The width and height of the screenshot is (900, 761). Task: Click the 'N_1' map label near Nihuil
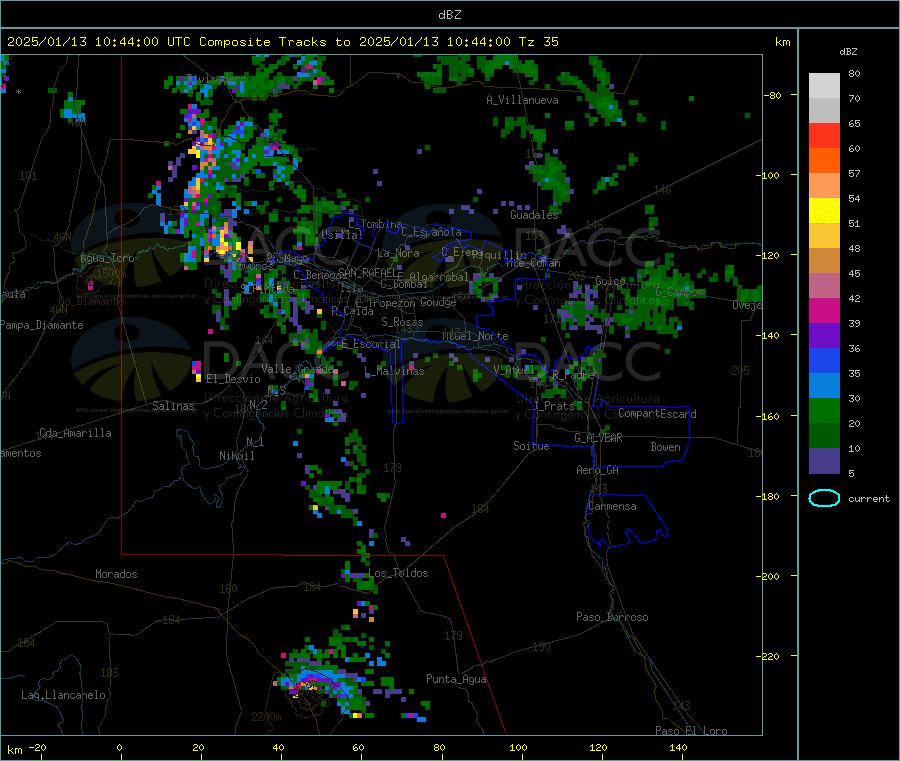(x=255, y=442)
